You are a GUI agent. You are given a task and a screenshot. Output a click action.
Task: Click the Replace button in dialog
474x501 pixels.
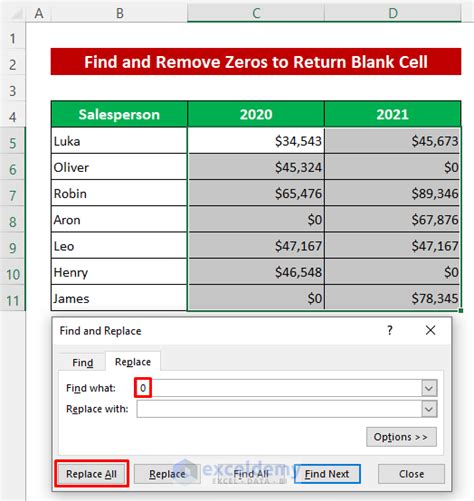(167, 474)
